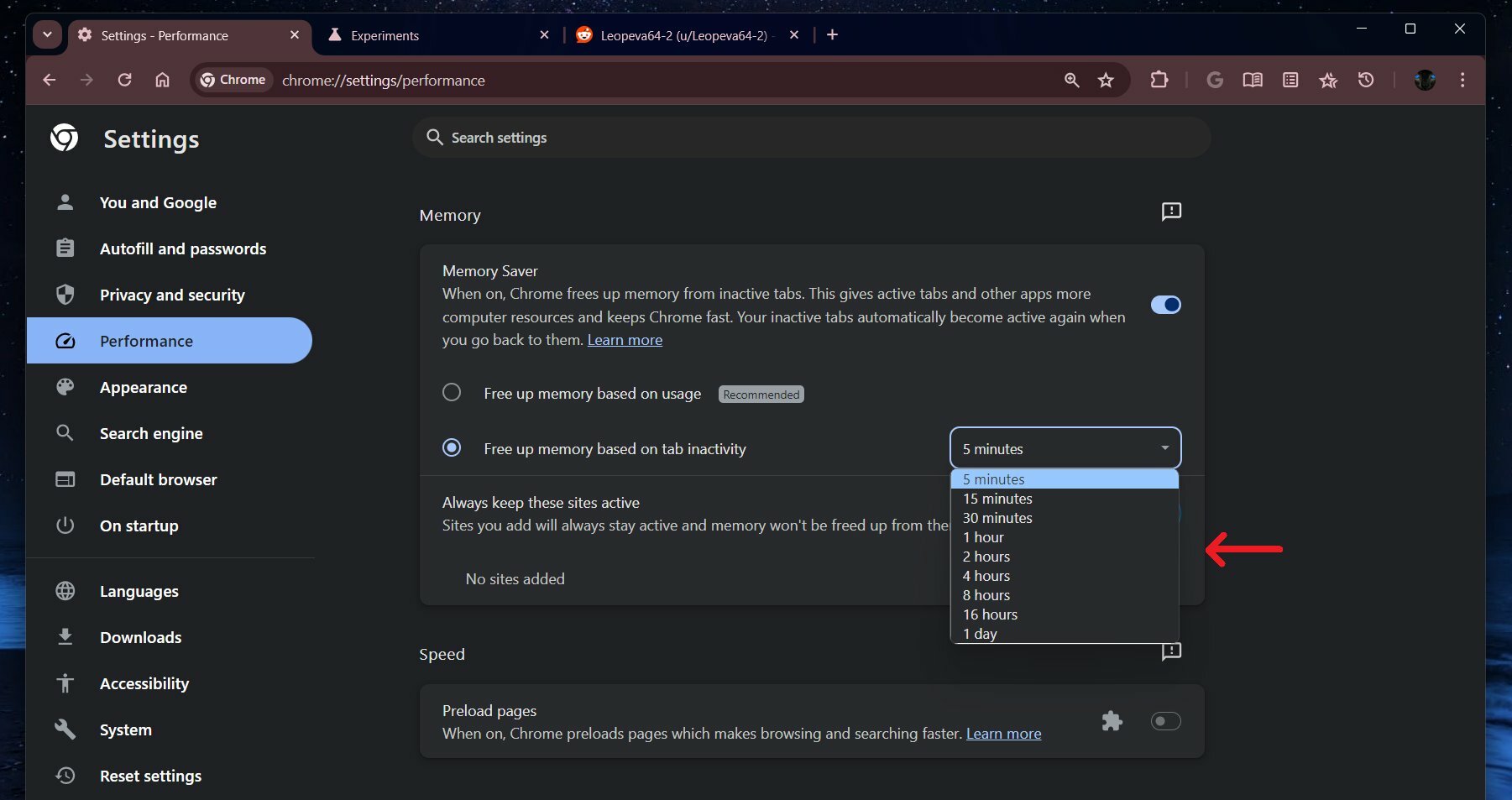Open the Chrome three-dot menu
Viewport: 1512px width, 800px height.
tap(1462, 80)
